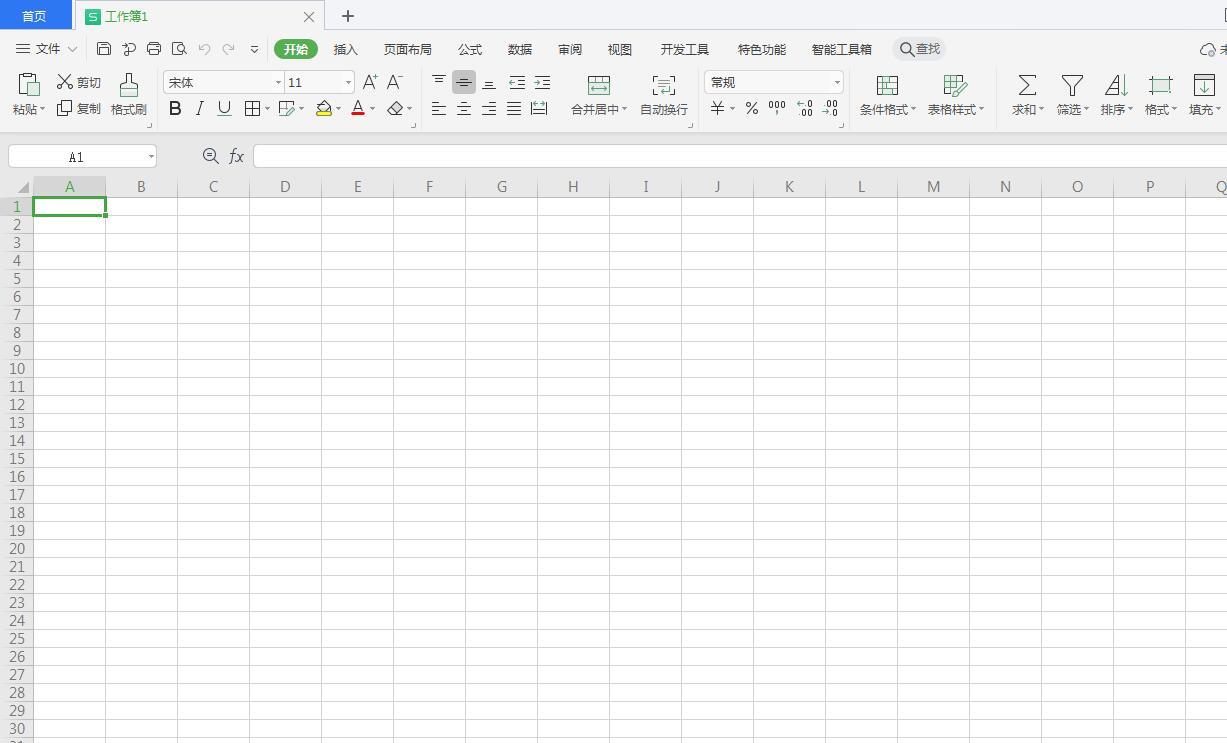Click the eraser clear-format icon

395,108
